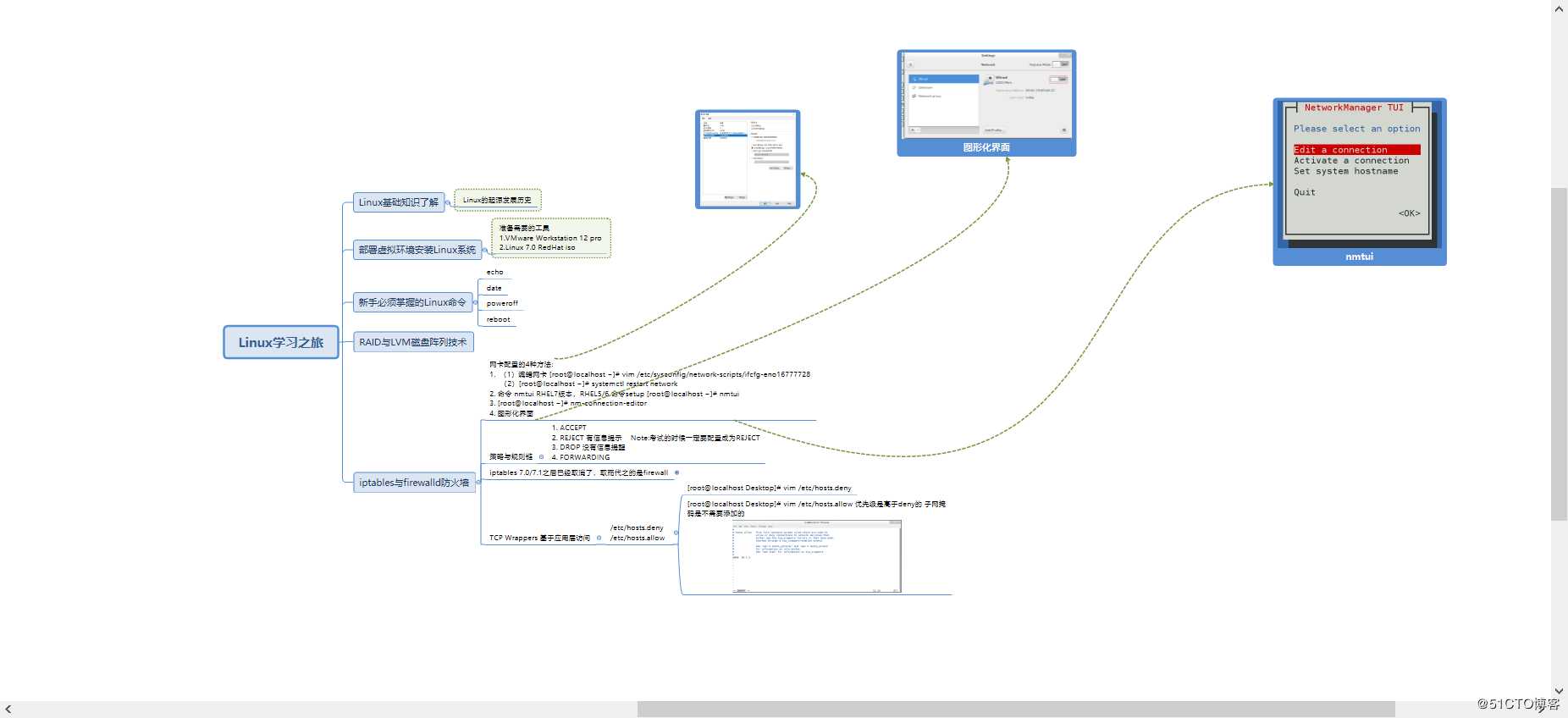Click the 准备需要的工具 VMware note box
Screen dimensions: 1568x718
(x=551, y=238)
